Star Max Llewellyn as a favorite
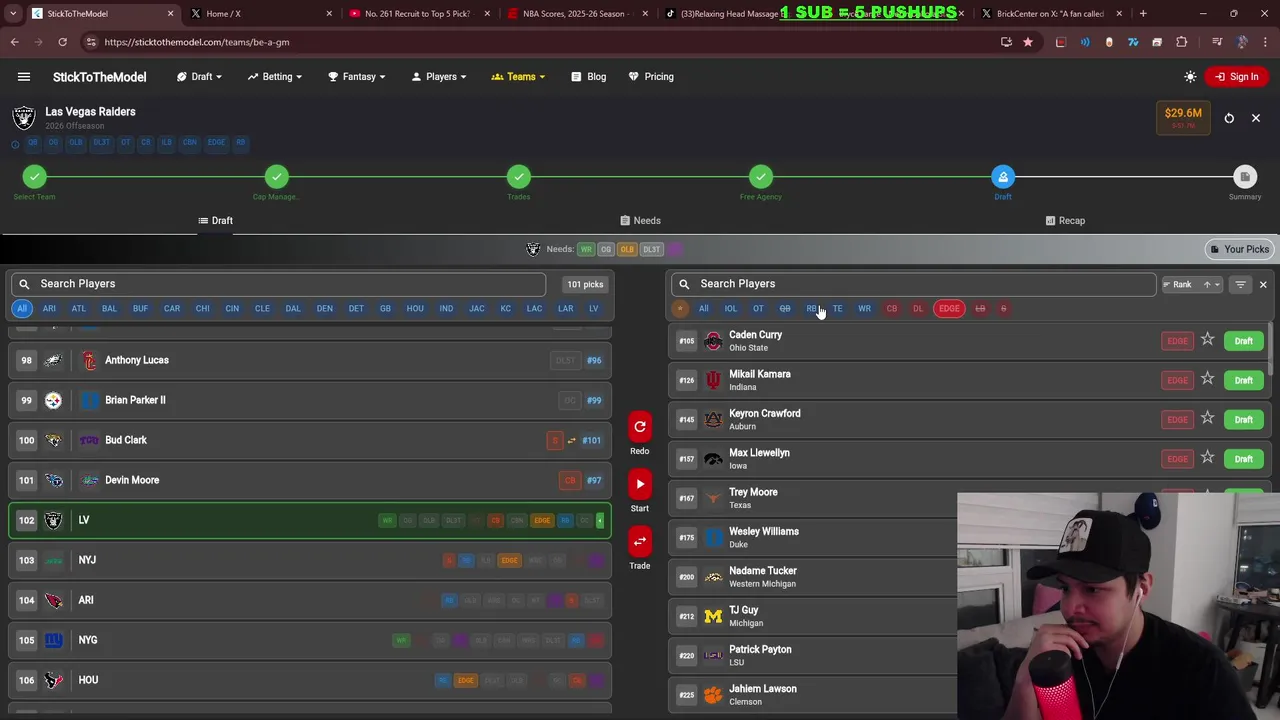The height and width of the screenshot is (720, 1280). (x=1207, y=458)
